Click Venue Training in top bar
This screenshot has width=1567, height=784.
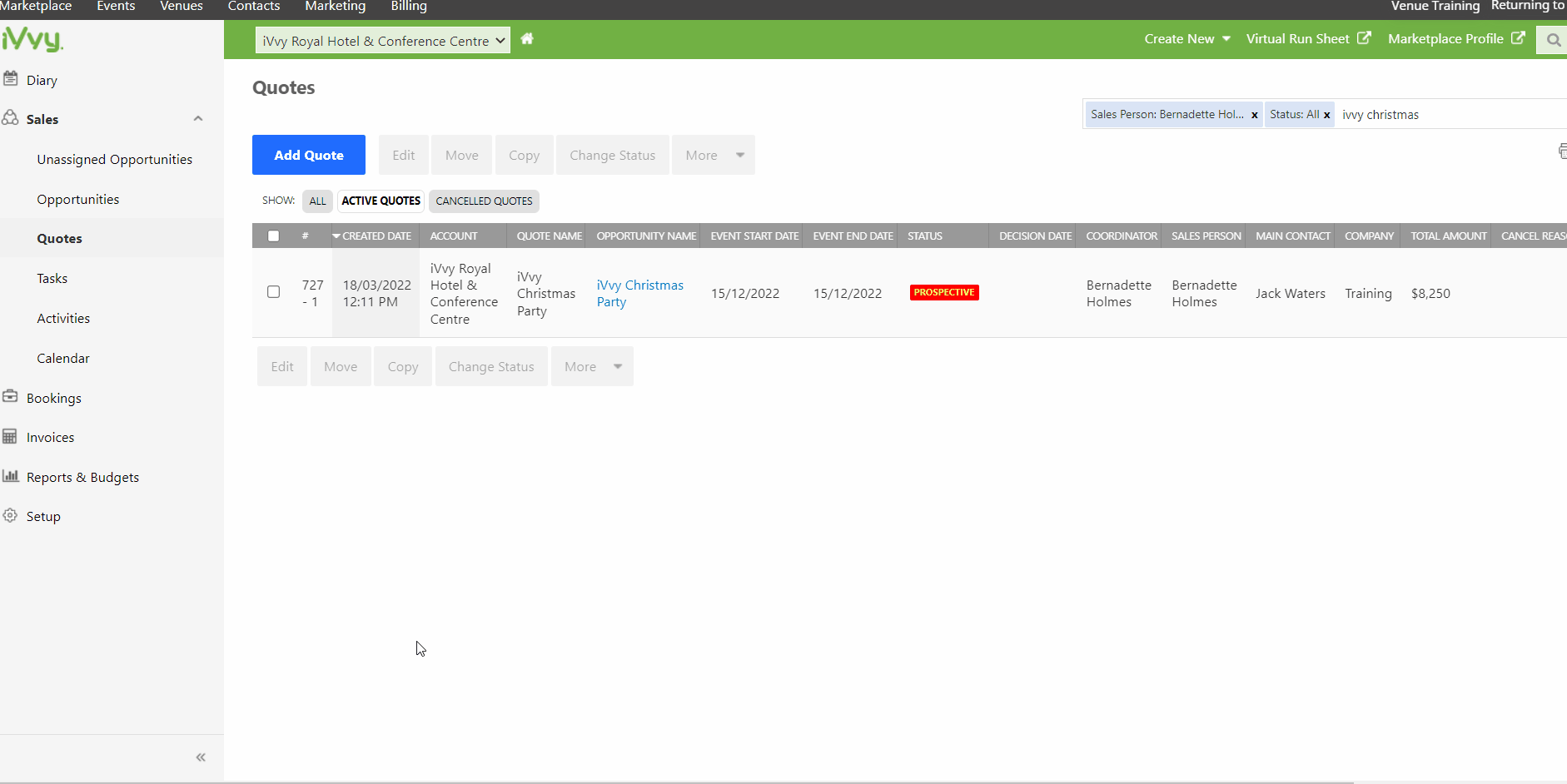1435,7
